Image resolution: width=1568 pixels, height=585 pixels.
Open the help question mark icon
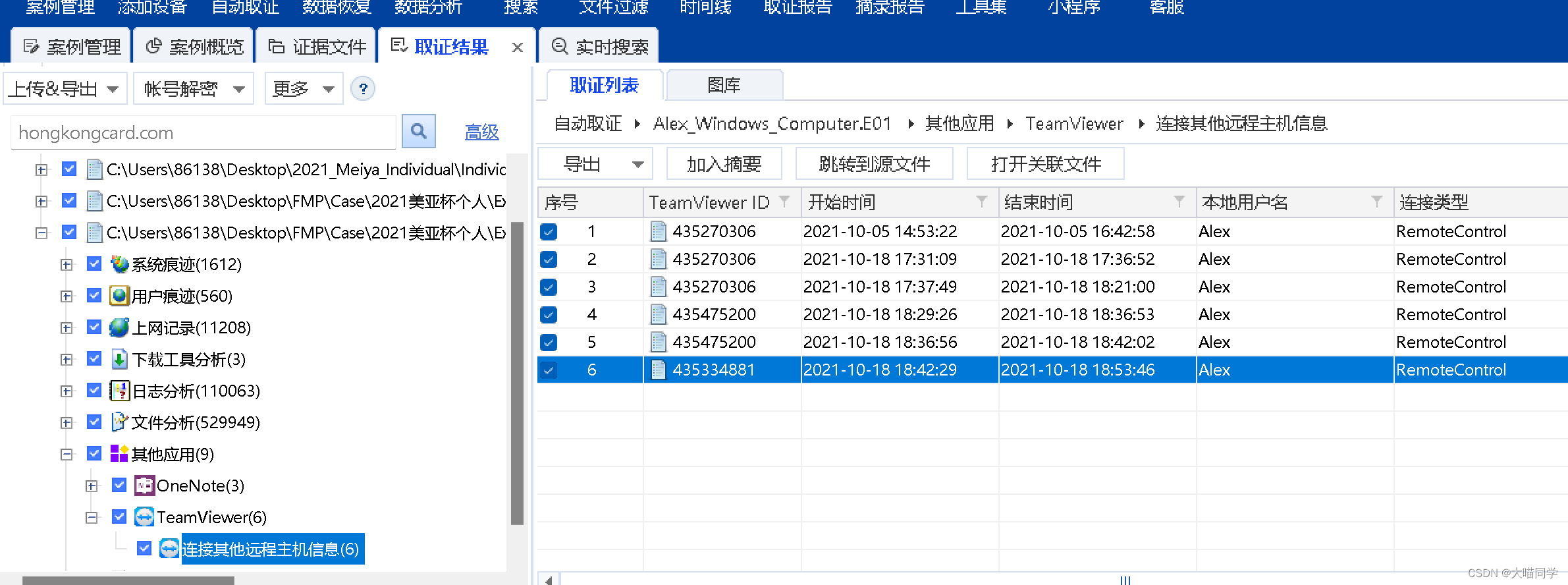(x=363, y=88)
